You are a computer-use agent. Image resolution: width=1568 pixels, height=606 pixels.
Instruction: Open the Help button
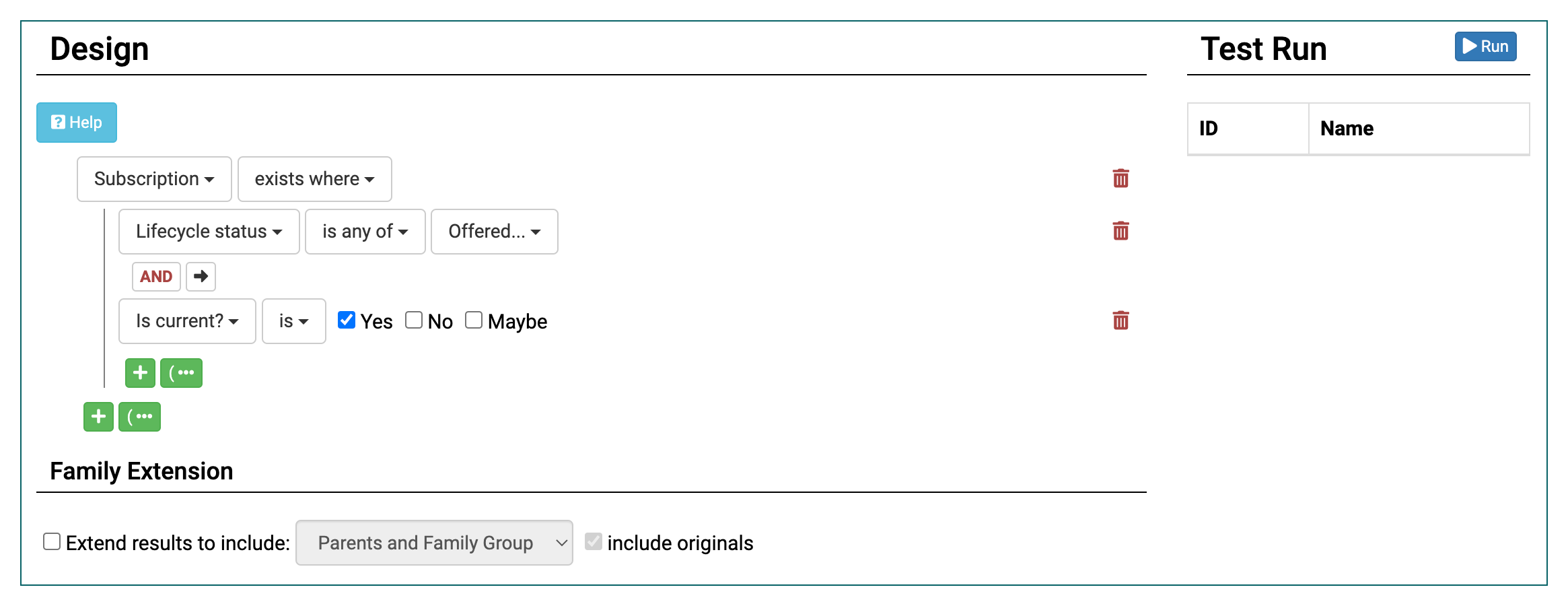(x=77, y=123)
